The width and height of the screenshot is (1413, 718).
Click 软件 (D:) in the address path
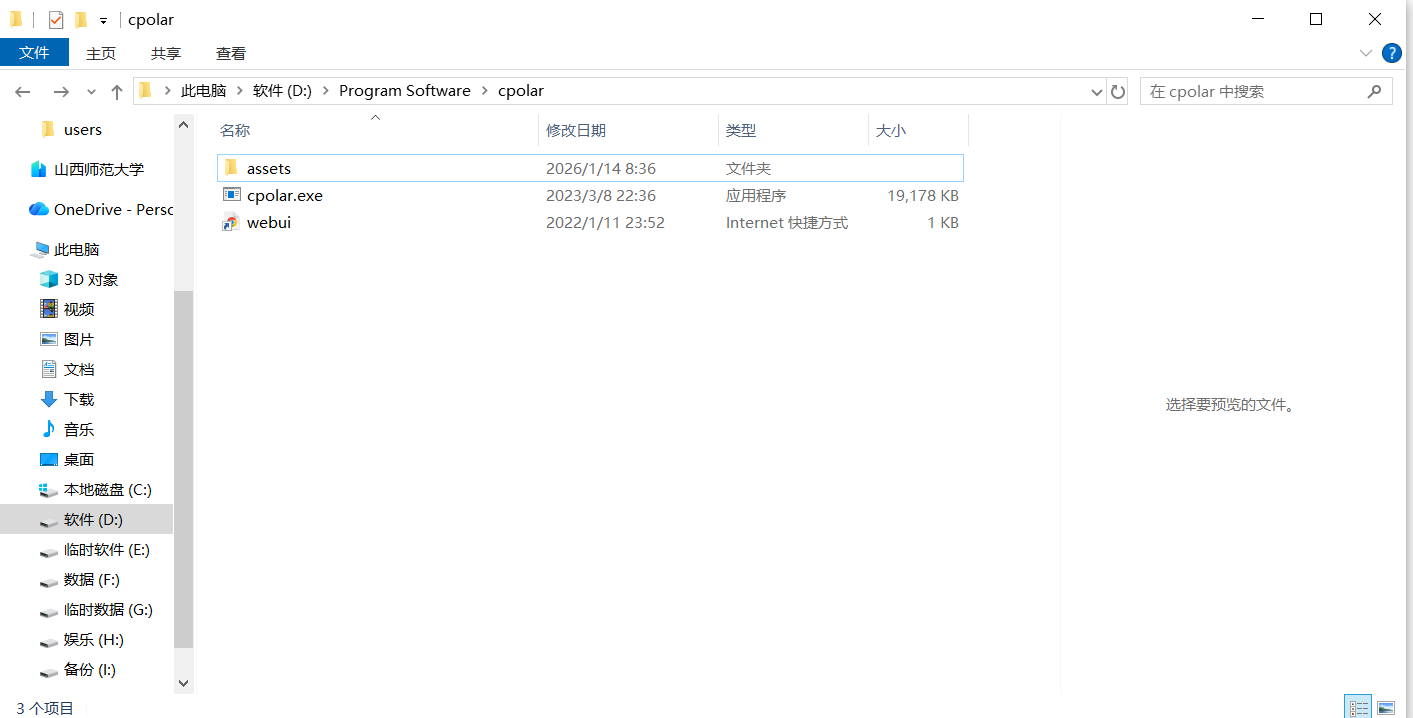pyautogui.click(x=282, y=91)
